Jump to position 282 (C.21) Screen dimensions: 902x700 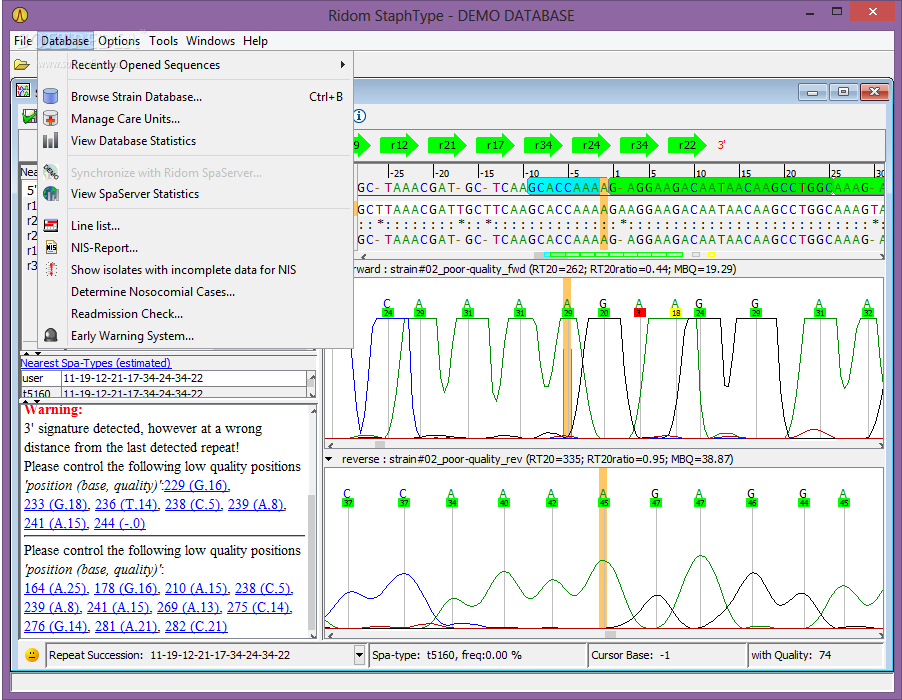click(x=196, y=626)
